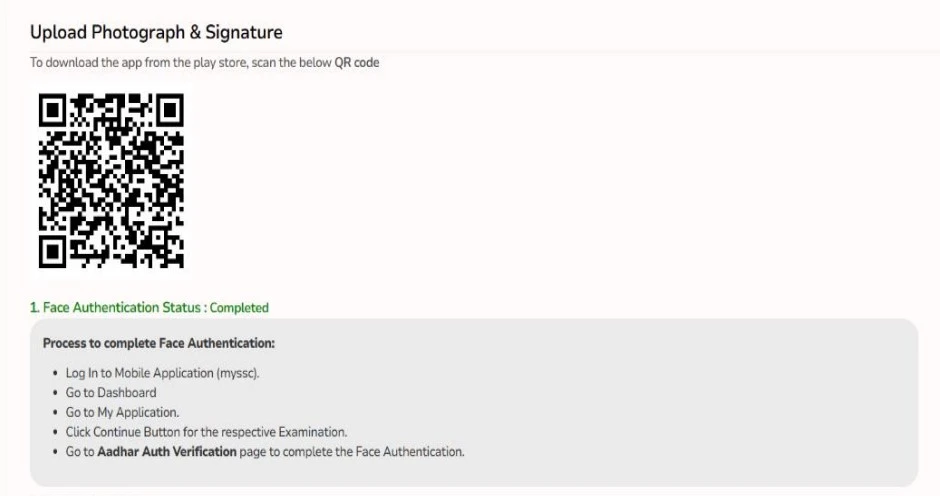This screenshot has height=496, width=940.
Task: Click the Aadhar Auth Verification bold text
Action: pyautogui.click(x=167, y=452)
